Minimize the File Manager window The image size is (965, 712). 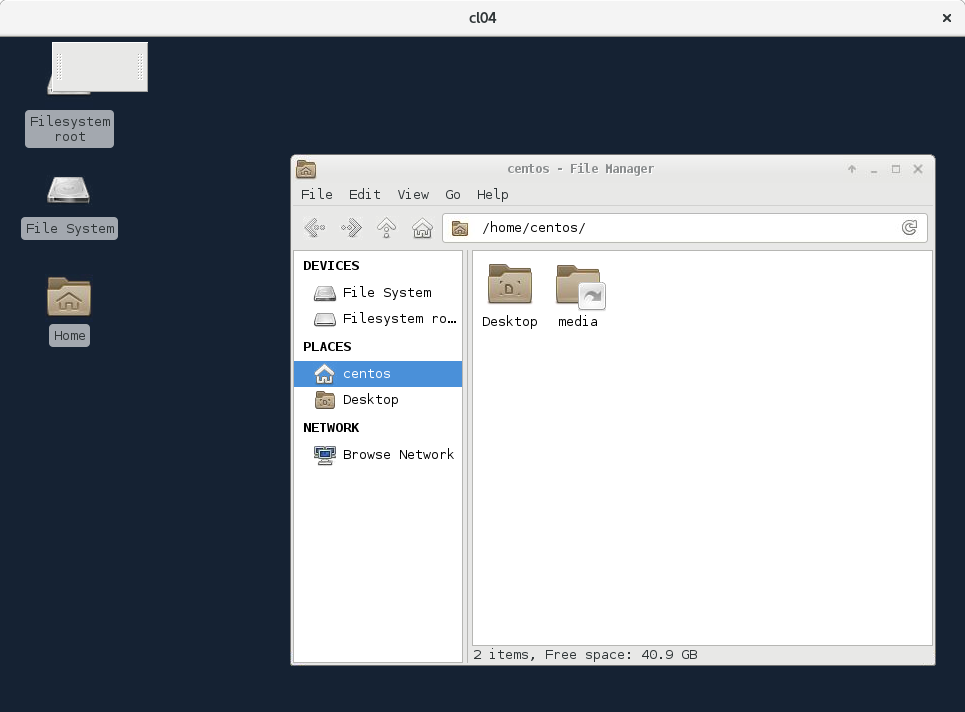tap(874, 169)
